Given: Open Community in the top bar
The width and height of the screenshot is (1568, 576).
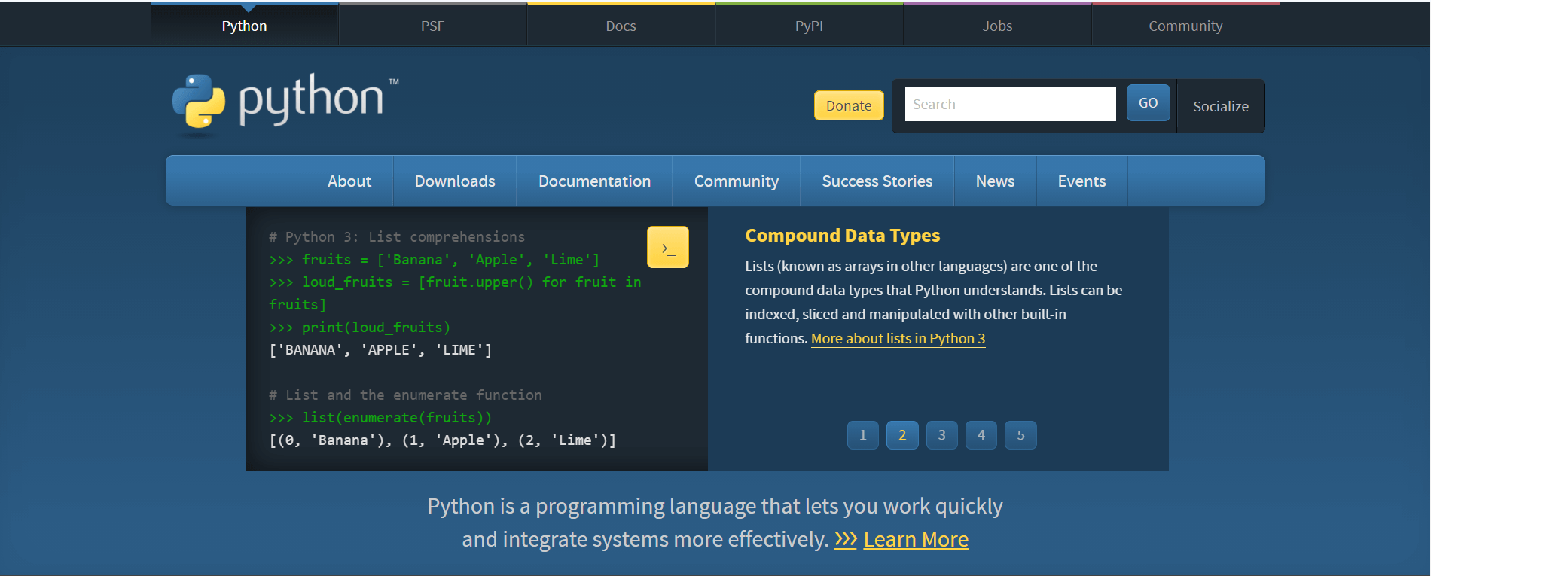Looking at the screenshot, I should tap(1186, 26).
